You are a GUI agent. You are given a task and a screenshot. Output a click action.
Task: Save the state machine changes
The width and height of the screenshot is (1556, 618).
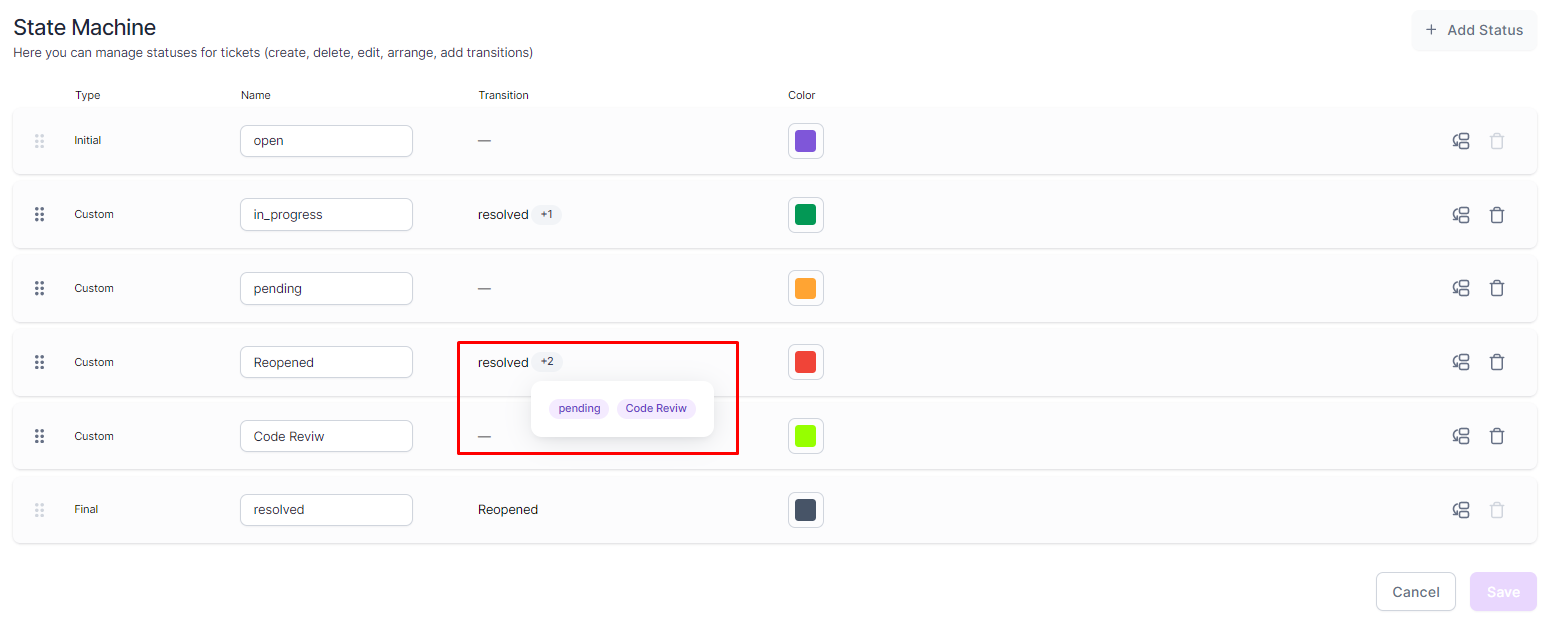[1502, 592]
